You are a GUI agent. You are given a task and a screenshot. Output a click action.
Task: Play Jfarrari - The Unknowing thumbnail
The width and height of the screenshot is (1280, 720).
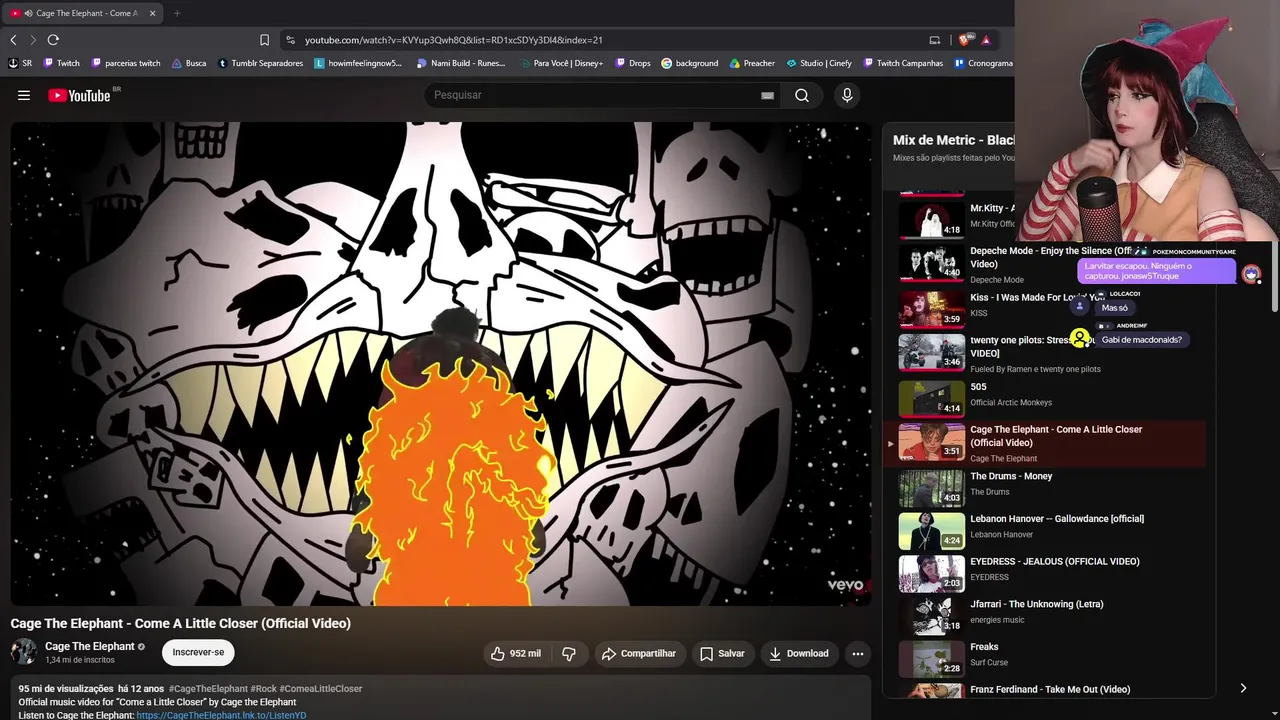[931, 616]
